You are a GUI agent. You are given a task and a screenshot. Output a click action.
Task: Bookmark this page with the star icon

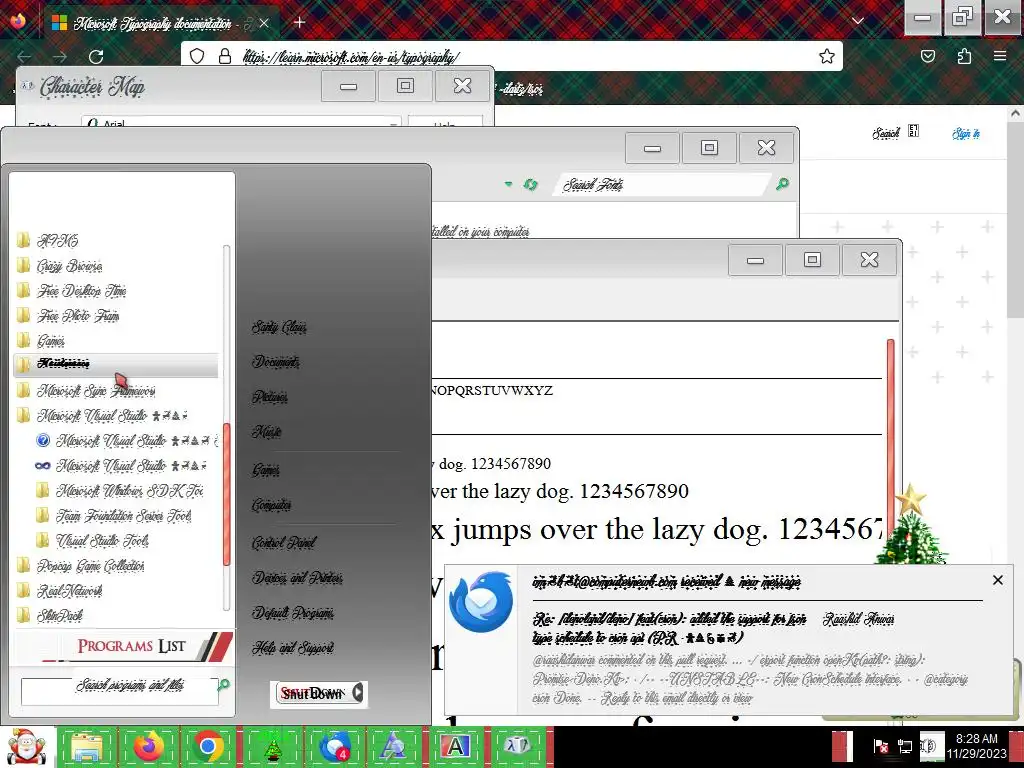pyautogui.click(x=827, y=56)
